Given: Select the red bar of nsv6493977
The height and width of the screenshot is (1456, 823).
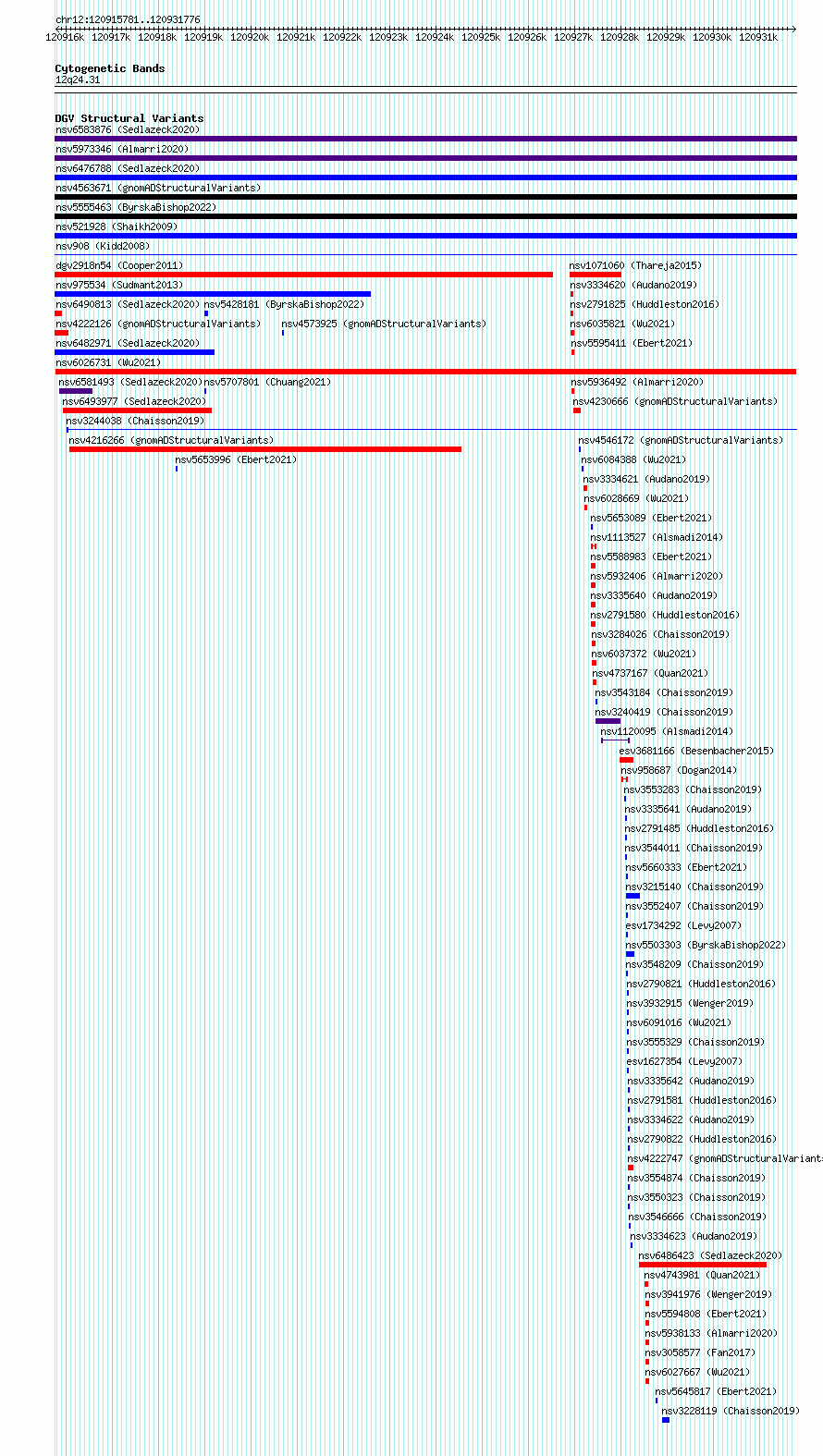Looking at the screenshot, I should click(x=137, y=410).
